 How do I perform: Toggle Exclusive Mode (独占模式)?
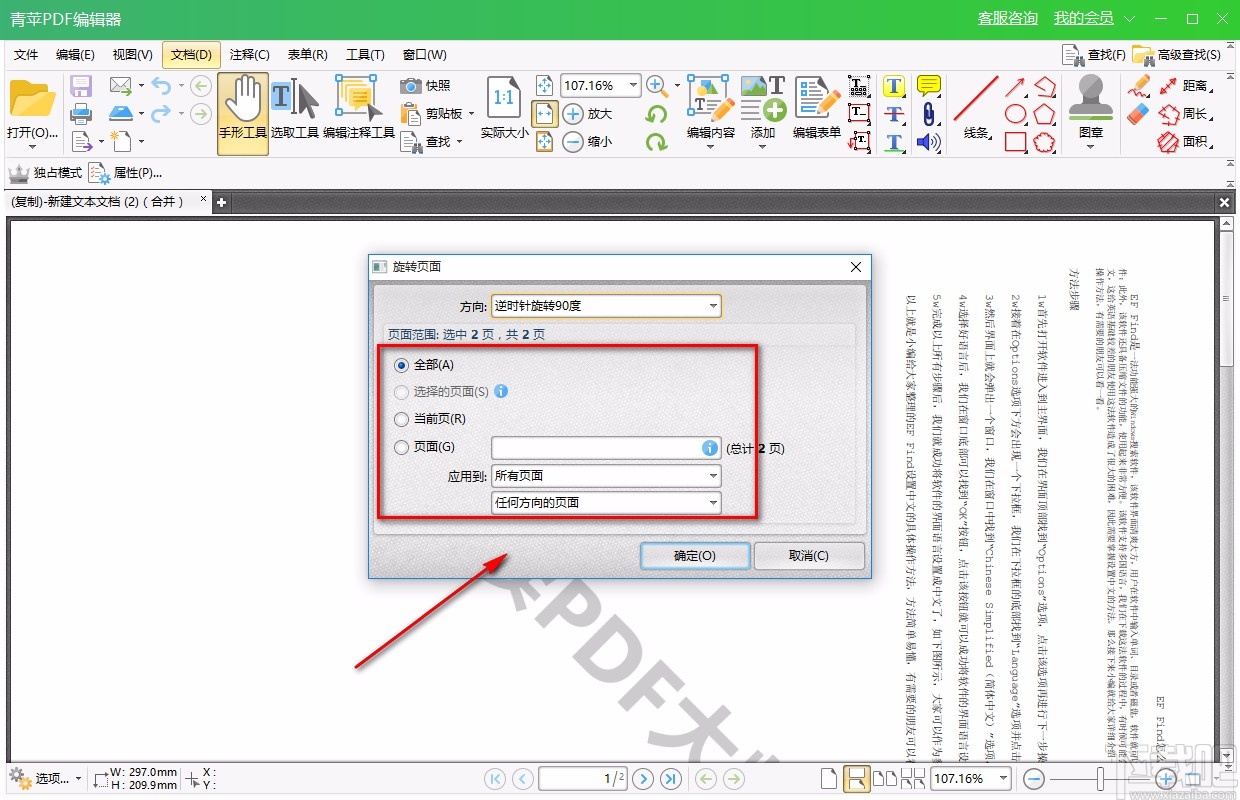45,173
